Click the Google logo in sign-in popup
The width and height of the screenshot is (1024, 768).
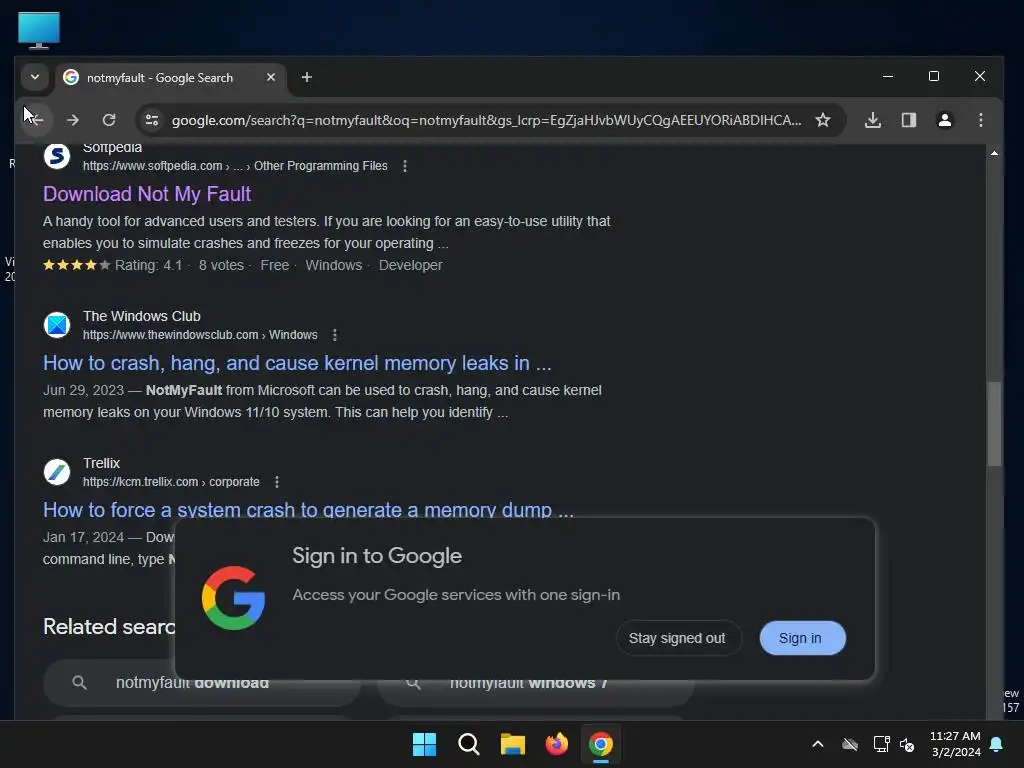[233, 598]
